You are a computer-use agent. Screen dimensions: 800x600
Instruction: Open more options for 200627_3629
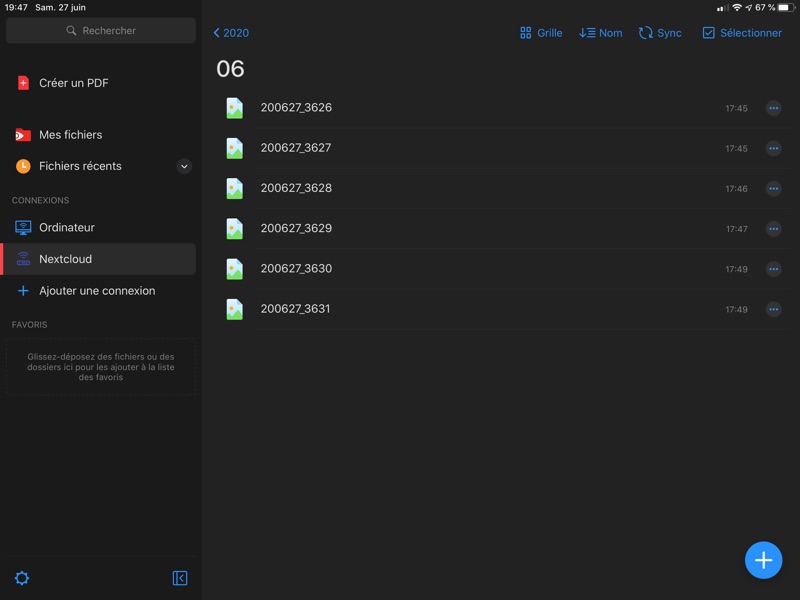click(773, 229)
